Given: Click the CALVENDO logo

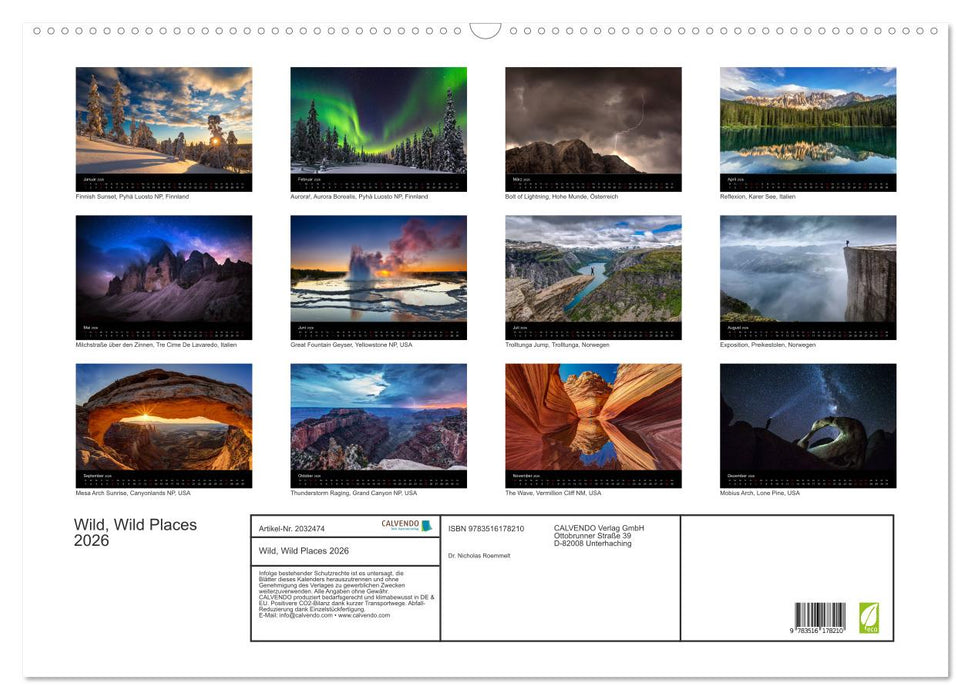Looking at the screenshot, I should (399, 523).
